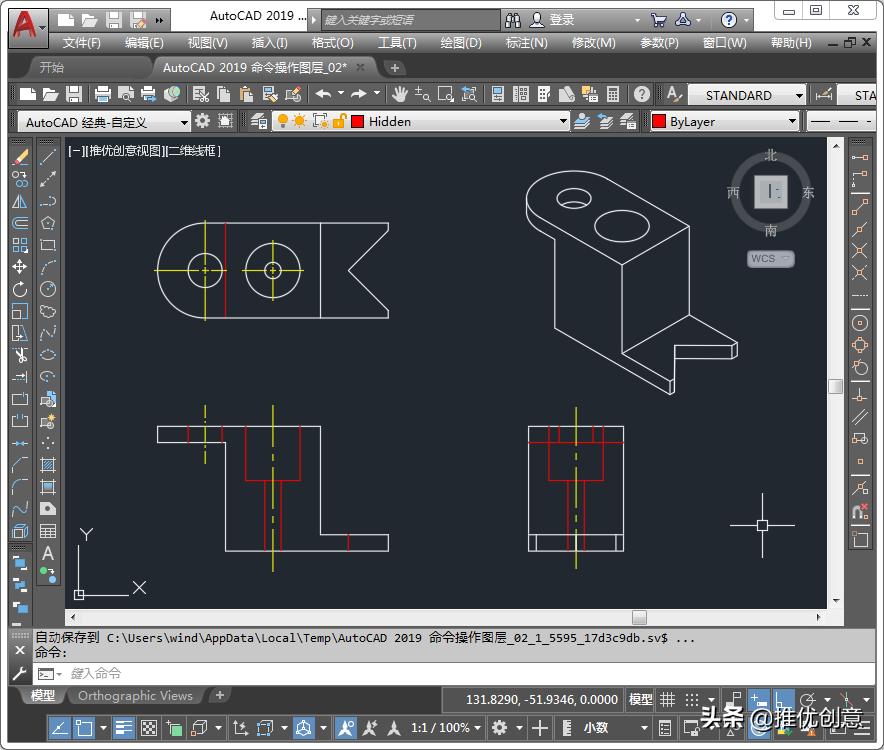The image size is (884, 750).
Task: Click the 登录 sign-in link
Action: coord(561,18)
